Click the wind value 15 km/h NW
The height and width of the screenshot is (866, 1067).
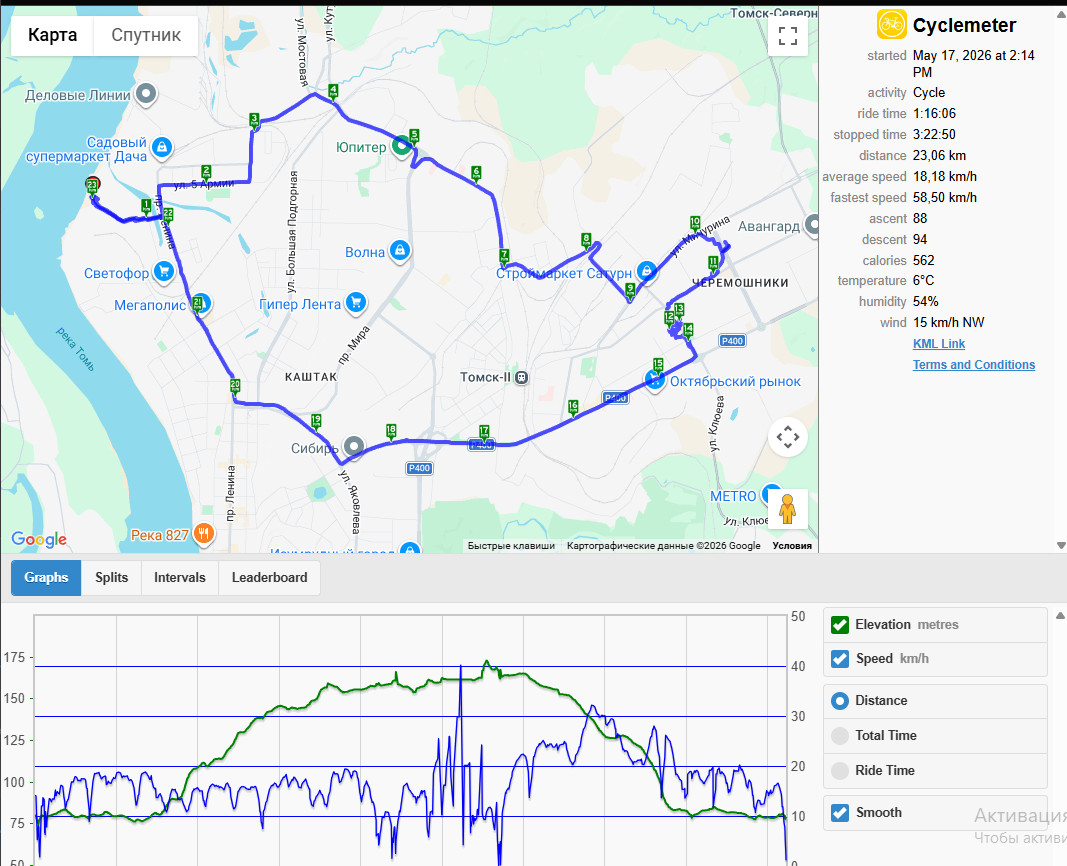point(949,322)
